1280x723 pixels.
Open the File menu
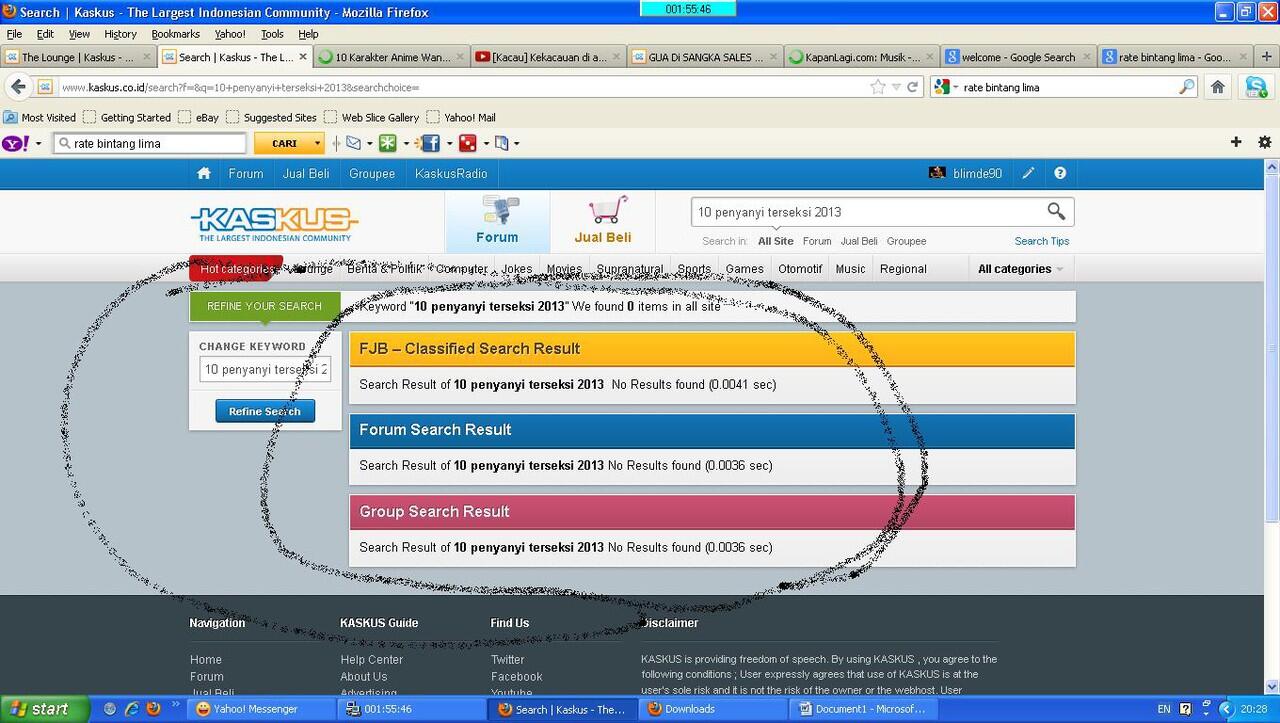point(14,34)
